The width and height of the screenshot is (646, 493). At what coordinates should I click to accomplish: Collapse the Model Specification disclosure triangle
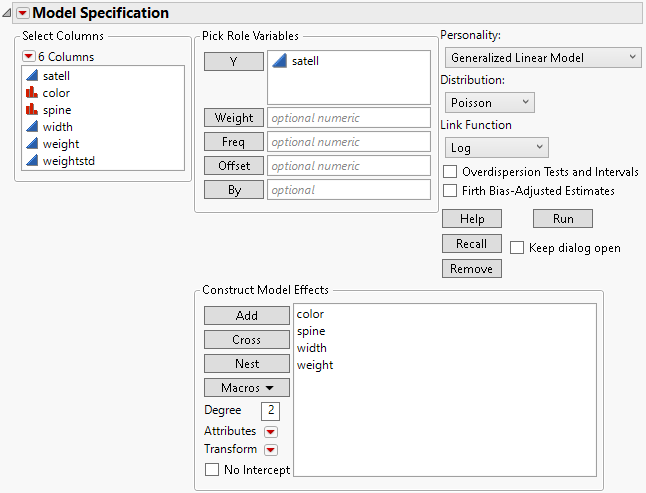click(8, 13)
